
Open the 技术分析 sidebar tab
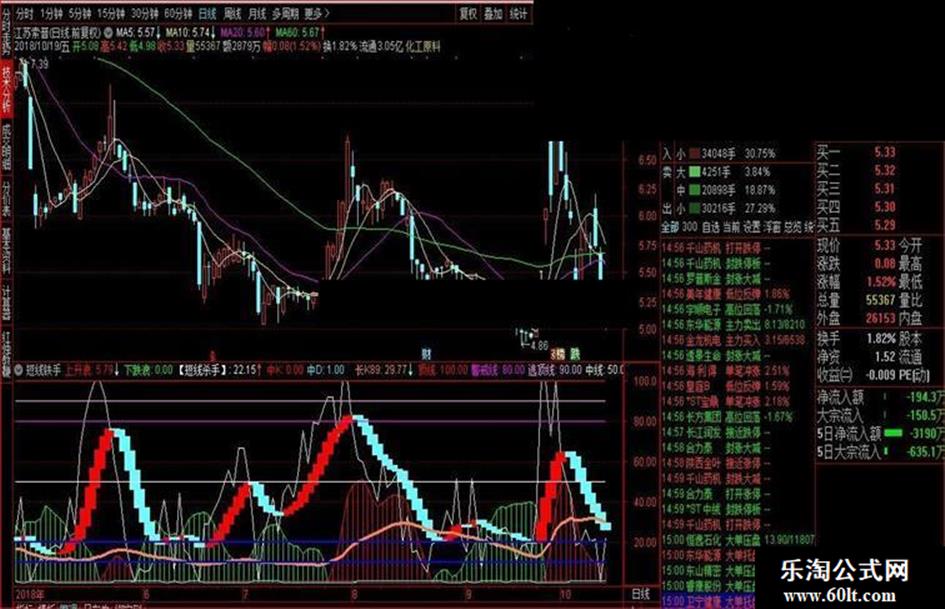click(x=6, y=89)
